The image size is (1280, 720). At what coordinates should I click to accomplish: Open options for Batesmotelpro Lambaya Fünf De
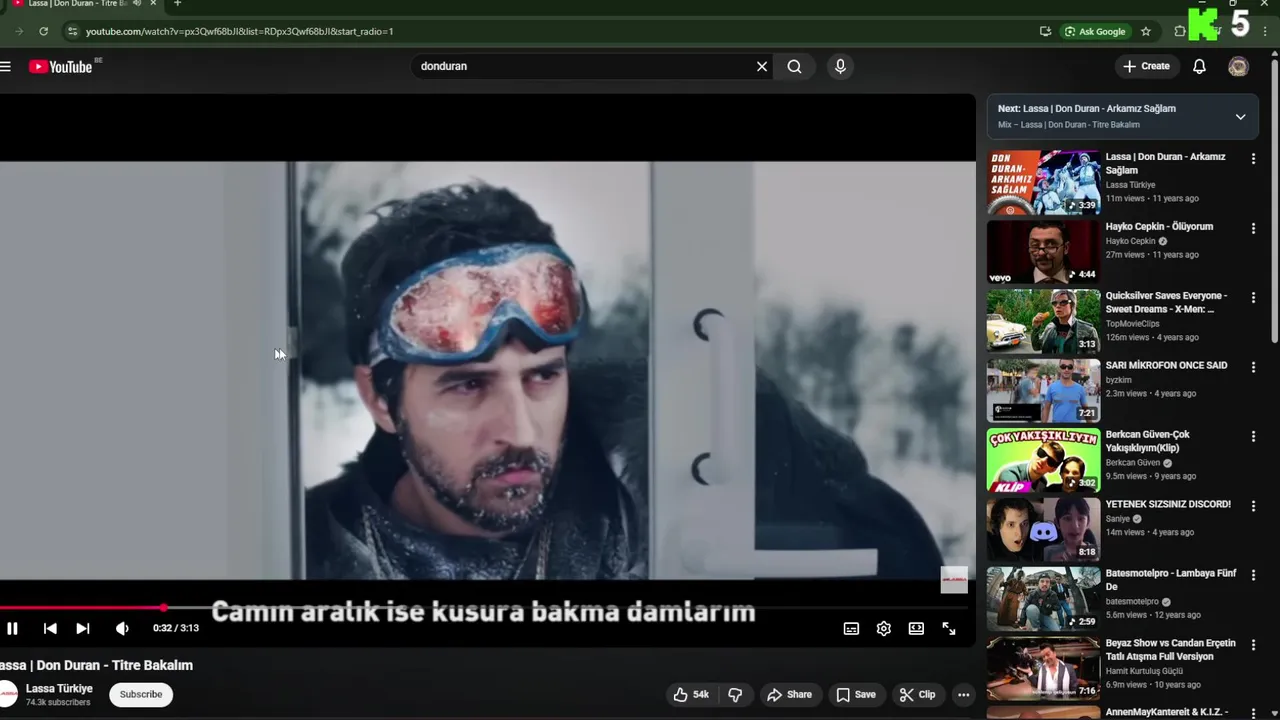1253,575
